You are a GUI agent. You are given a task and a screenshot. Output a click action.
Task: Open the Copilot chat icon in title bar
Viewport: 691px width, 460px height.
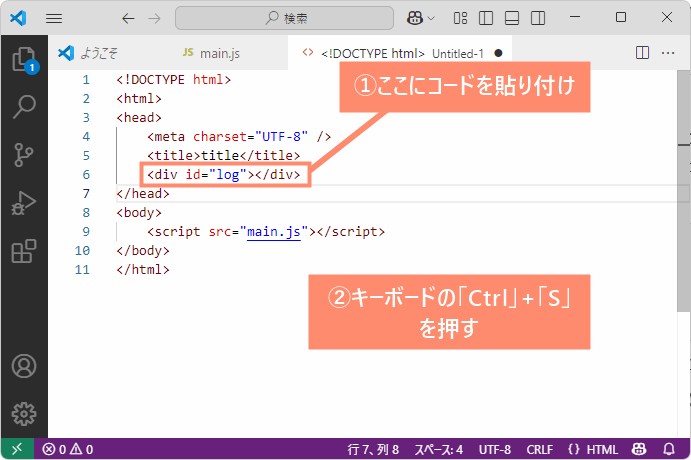tap(415, 18)
